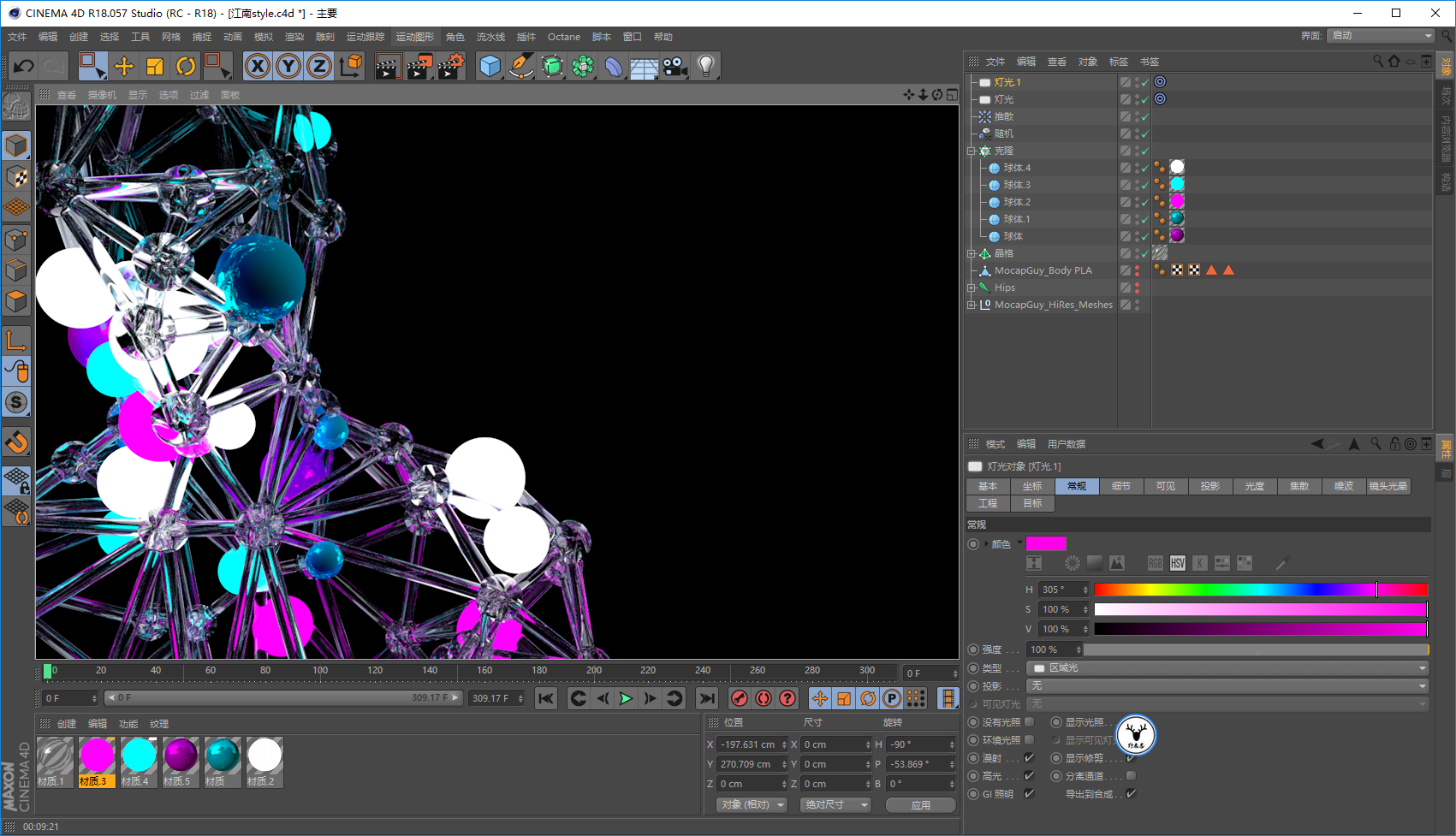Image resolution: width=1456 pixels, height=836 pixels.
Task: Click the coordinate system icon
Action: (x=350, y=66)
